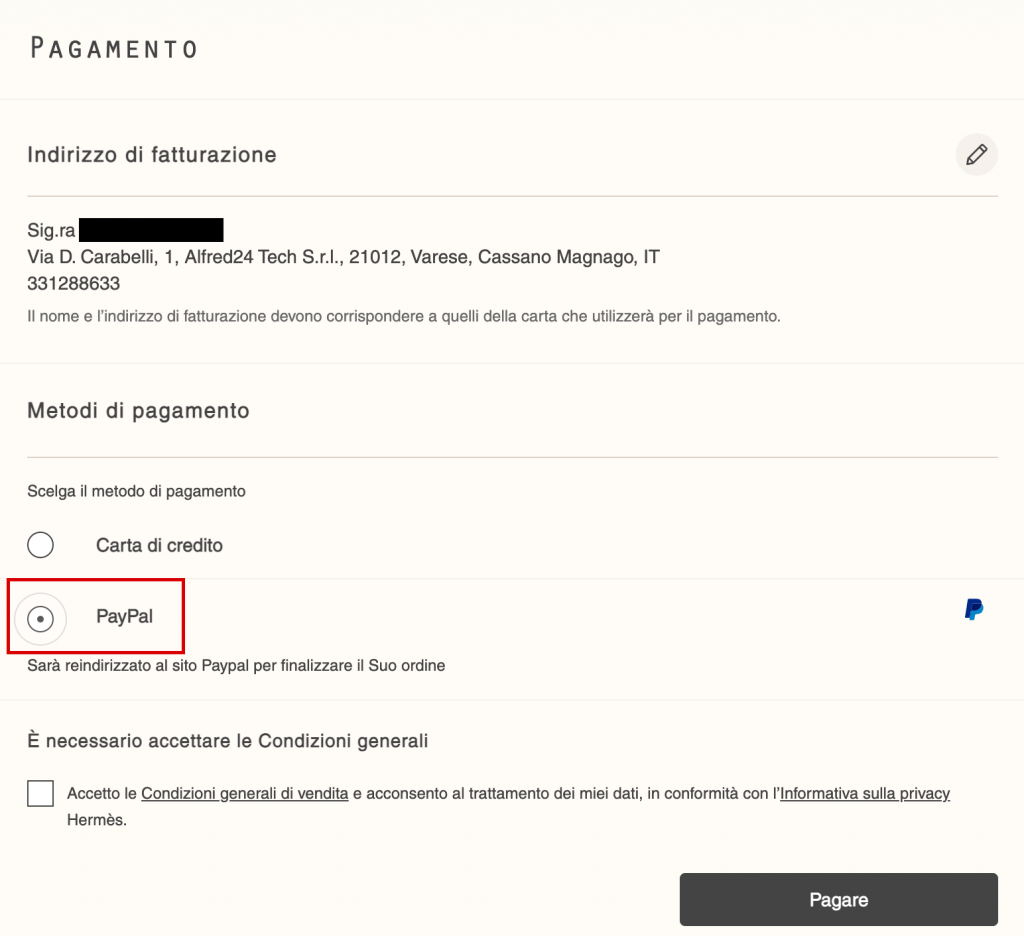Click the 'È necessario accettare' heading

click(228, 741)
